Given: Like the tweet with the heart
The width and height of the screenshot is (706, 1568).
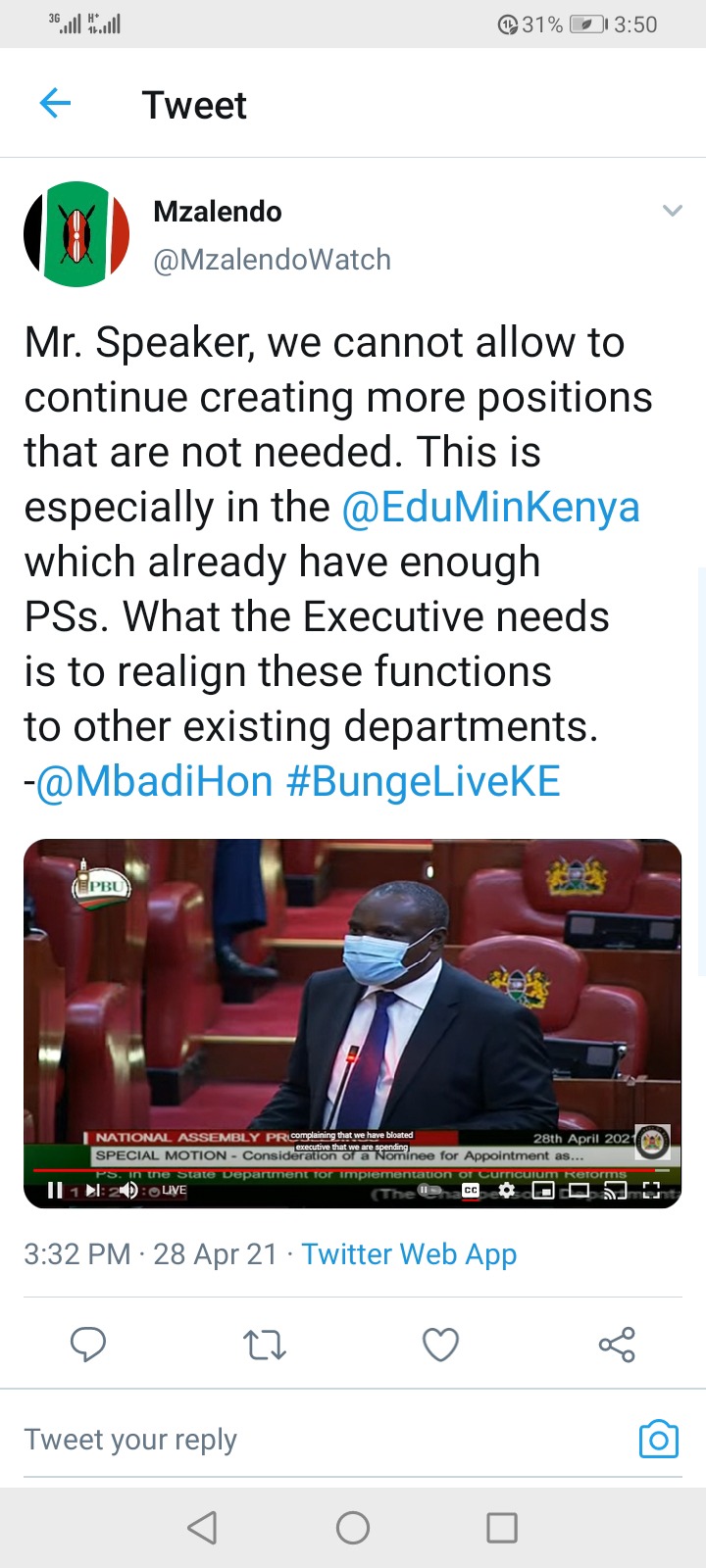Looking at the screenshot, I should [440, 1345].
